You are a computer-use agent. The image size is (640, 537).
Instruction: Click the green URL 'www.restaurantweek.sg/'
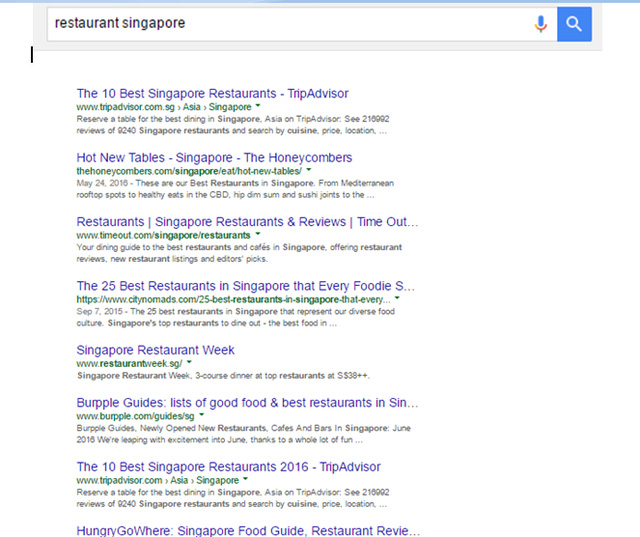pos(129,363)
